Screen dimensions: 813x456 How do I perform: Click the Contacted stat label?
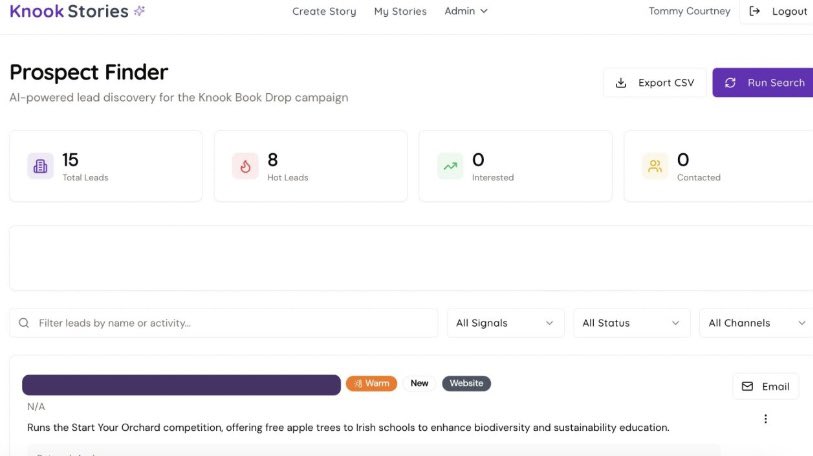click(x=698, y=177)
